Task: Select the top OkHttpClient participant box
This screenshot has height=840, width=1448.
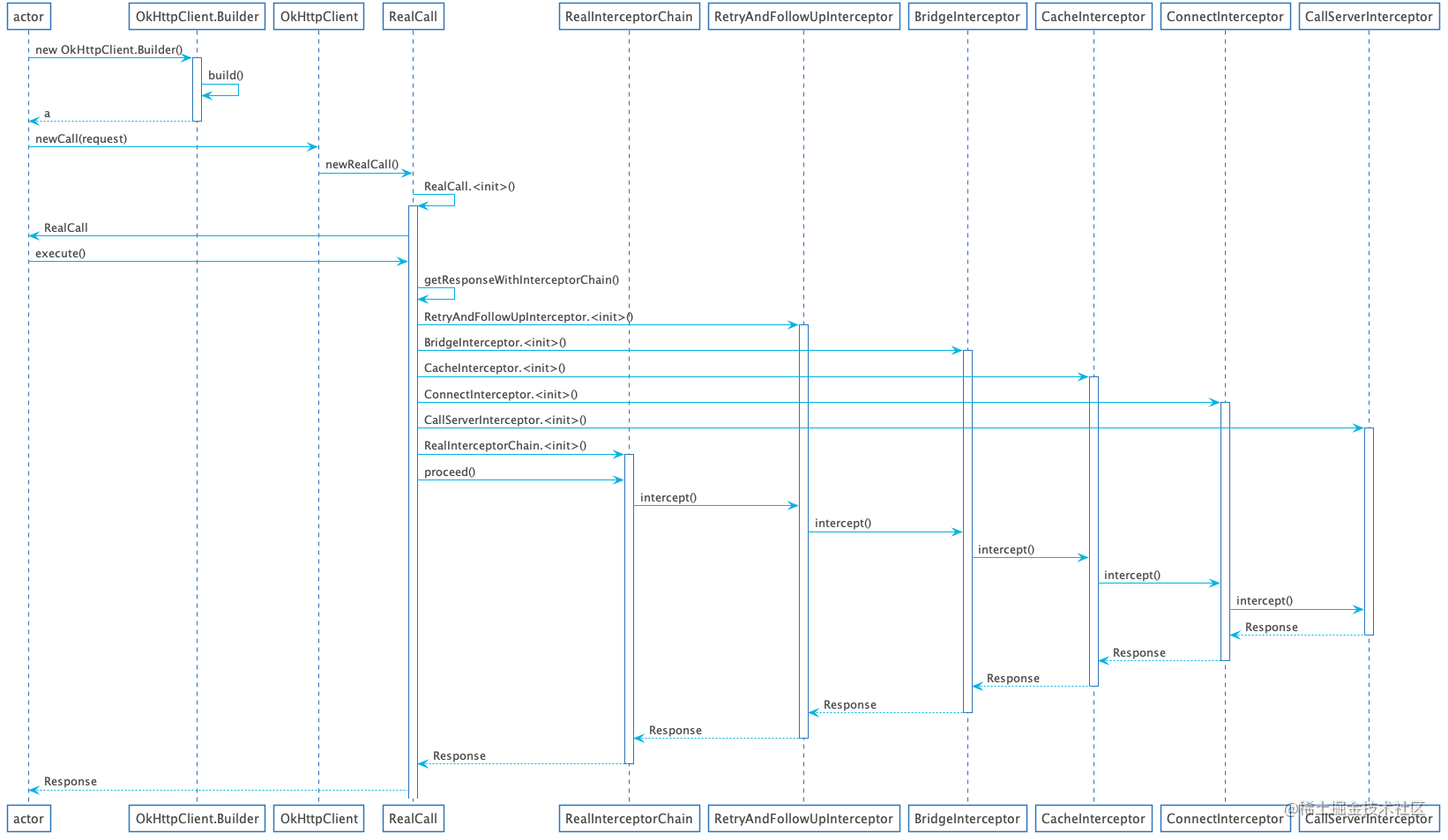Action: click(x=319, y=17)
